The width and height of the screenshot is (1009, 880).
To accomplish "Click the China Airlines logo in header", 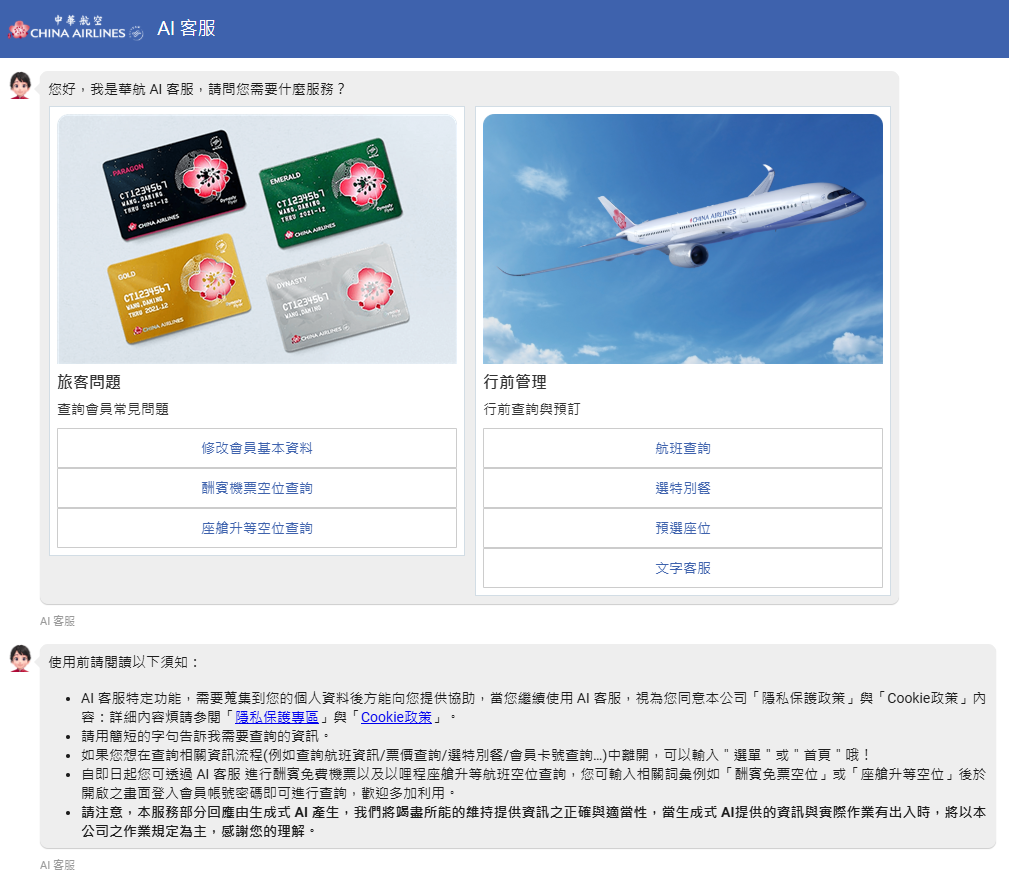I will point(76,28).
